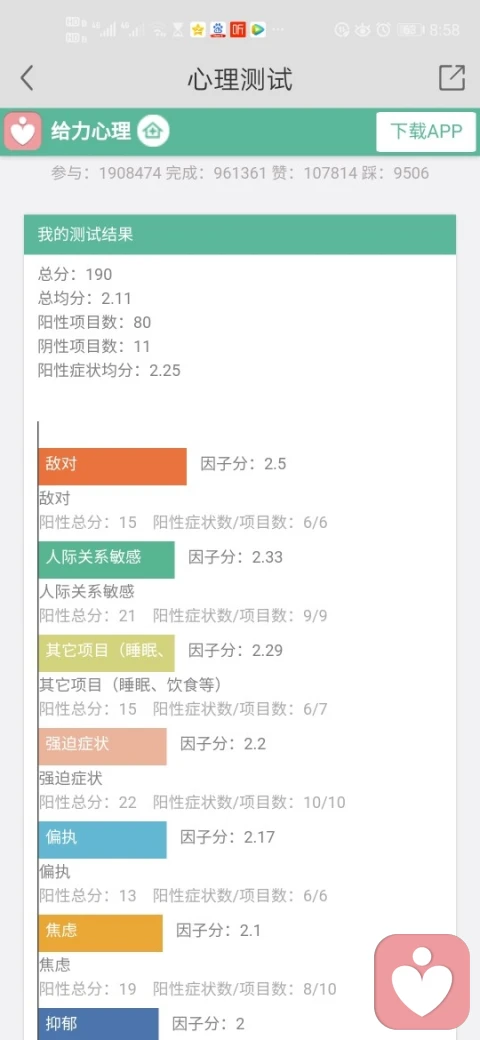The height and width of the screenshot is (1040, 480).
Task: Select the orange 敌对 factor bar
Action: pos(112,466)
